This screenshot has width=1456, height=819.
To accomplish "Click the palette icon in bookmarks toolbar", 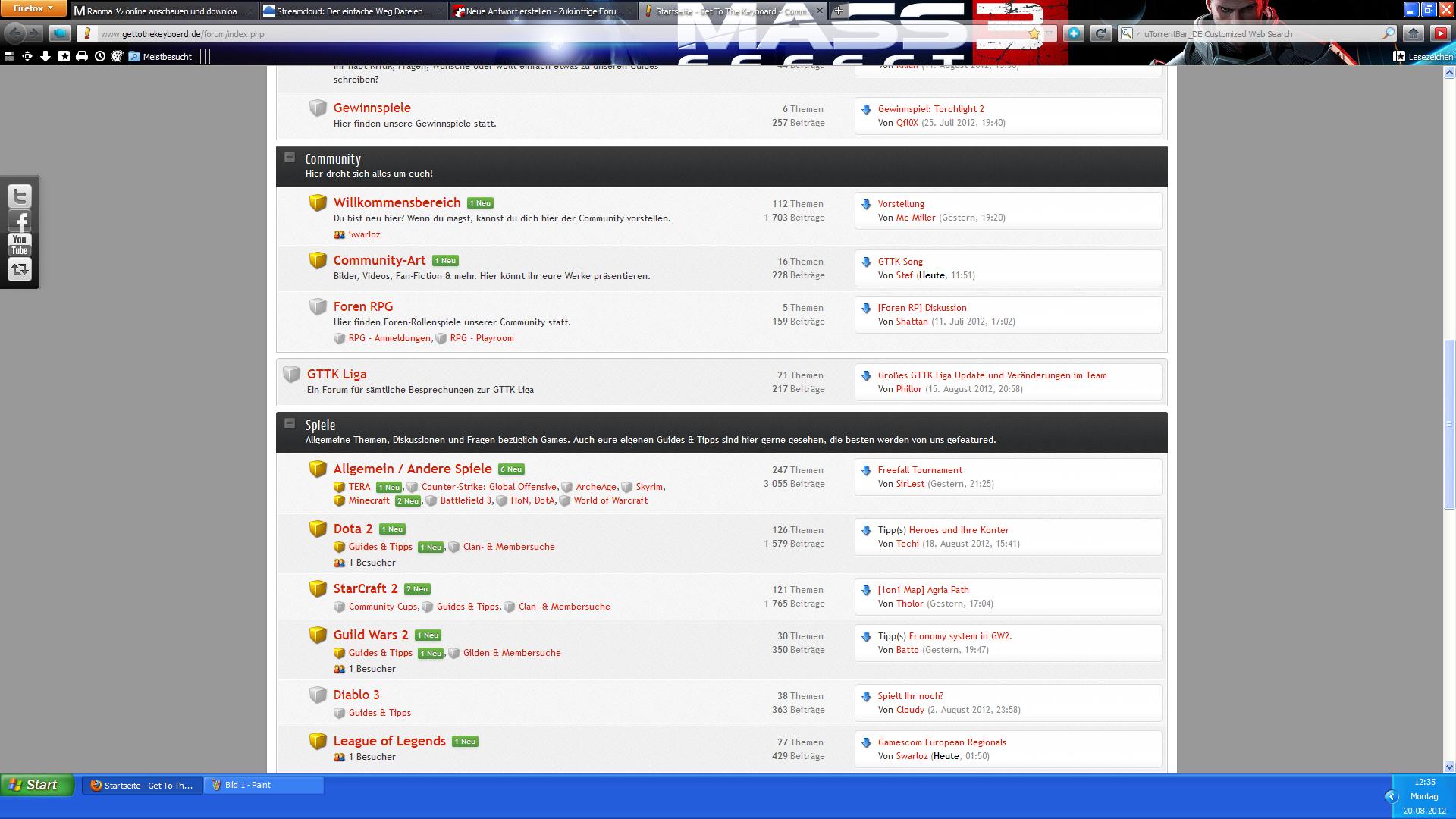I will click(x=118, y=56).
